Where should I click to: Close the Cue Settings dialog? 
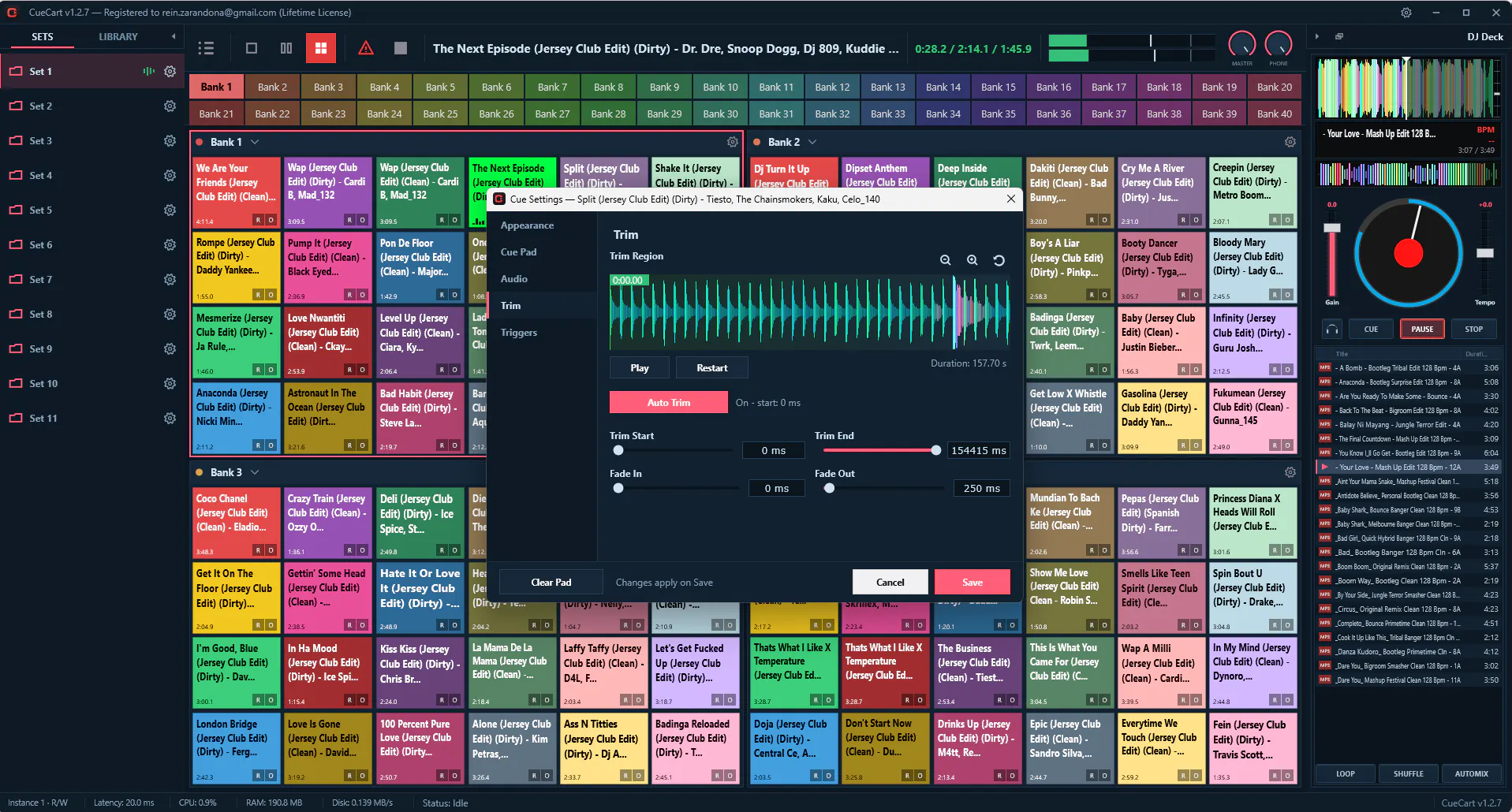[1011, 199]
